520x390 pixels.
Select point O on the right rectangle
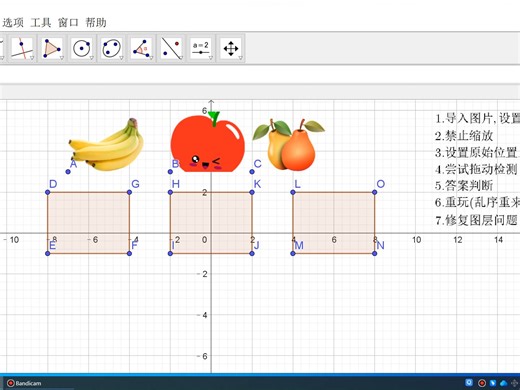[x=375, y=192]
